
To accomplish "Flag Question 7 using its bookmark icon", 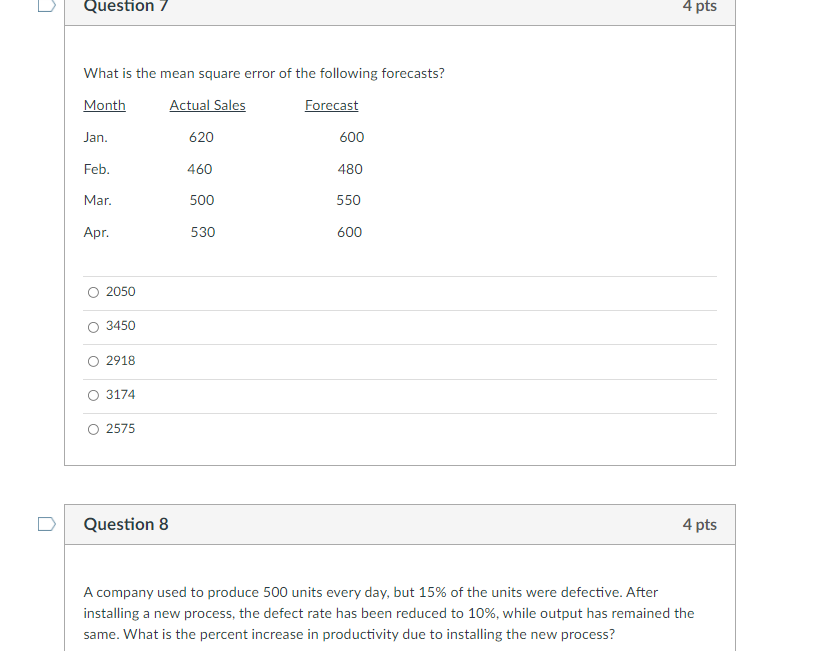I will tap(47, 6).
